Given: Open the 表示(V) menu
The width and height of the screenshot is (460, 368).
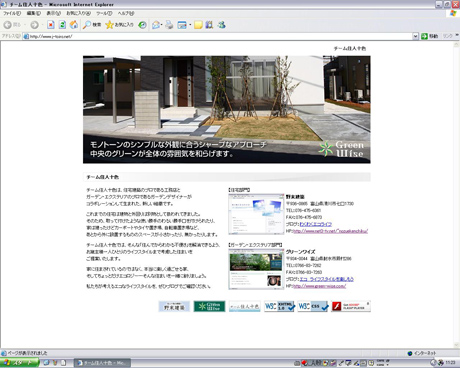Looking at the screenshot, I should [x=53, y=13].
